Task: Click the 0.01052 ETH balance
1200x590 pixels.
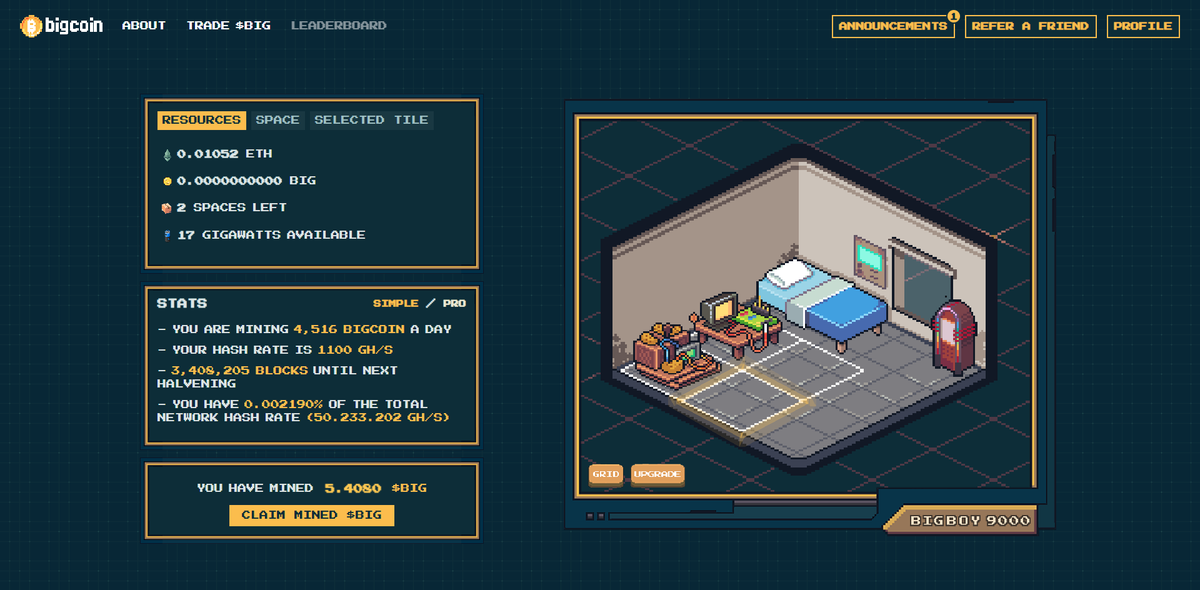Action: pyautogui.click(x=225, y=154)
